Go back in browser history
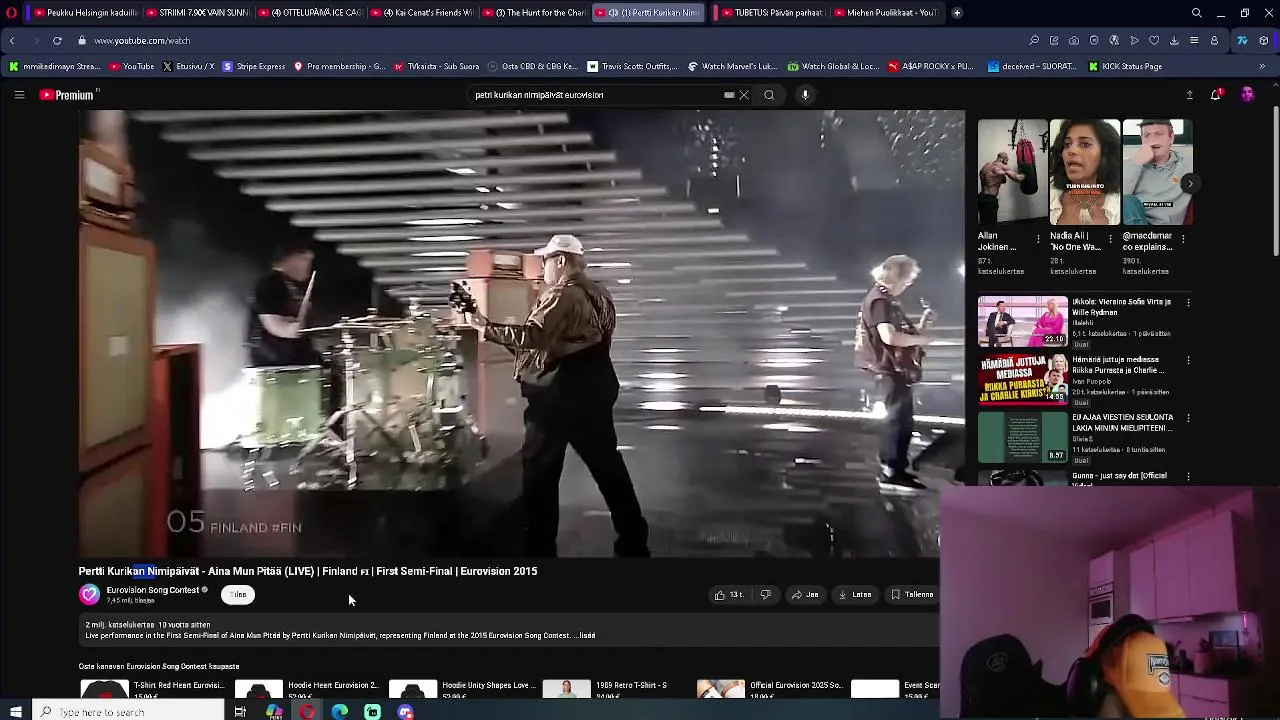Image resolution: width=1280 pixels, height=720 pixels. 12,41
